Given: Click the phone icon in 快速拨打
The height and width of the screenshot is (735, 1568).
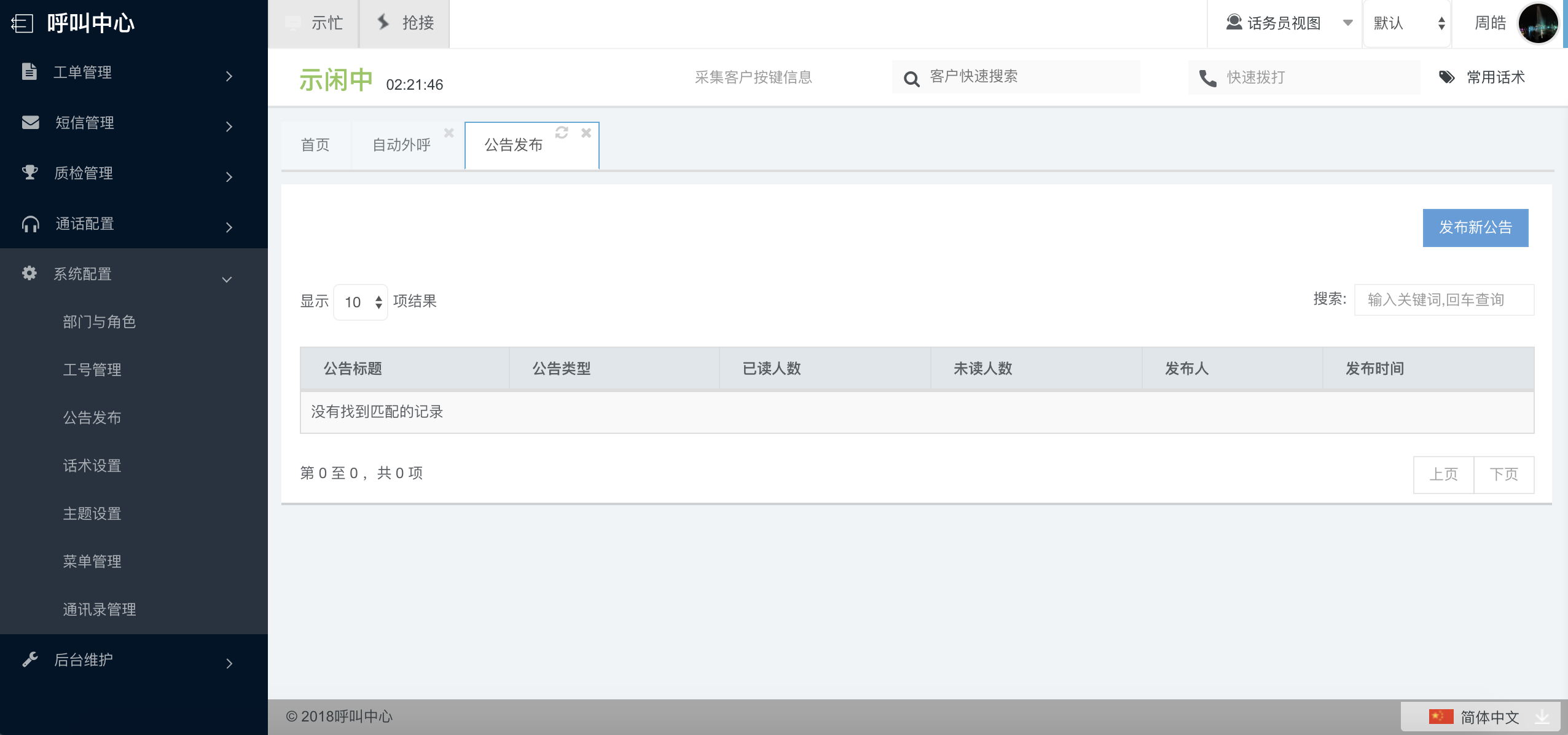Looking at the screenshot, I should 1208,79.
